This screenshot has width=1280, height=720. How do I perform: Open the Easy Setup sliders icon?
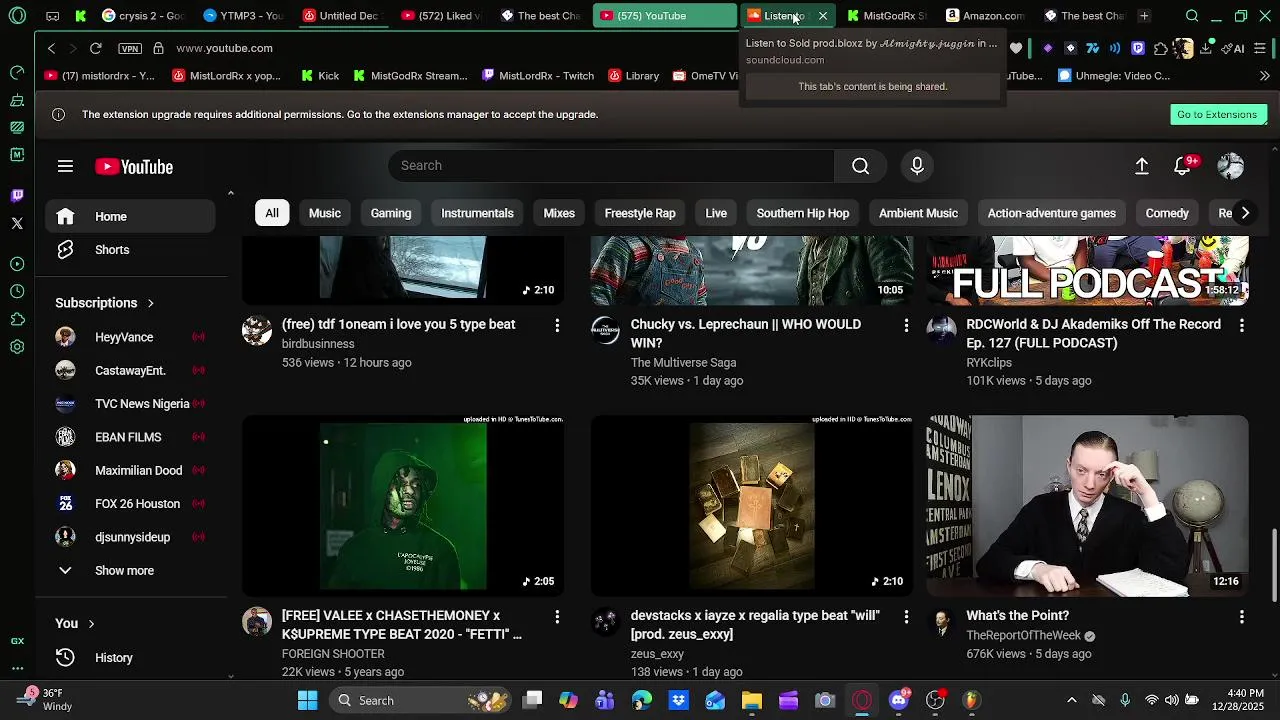(x=1260, y=48)
